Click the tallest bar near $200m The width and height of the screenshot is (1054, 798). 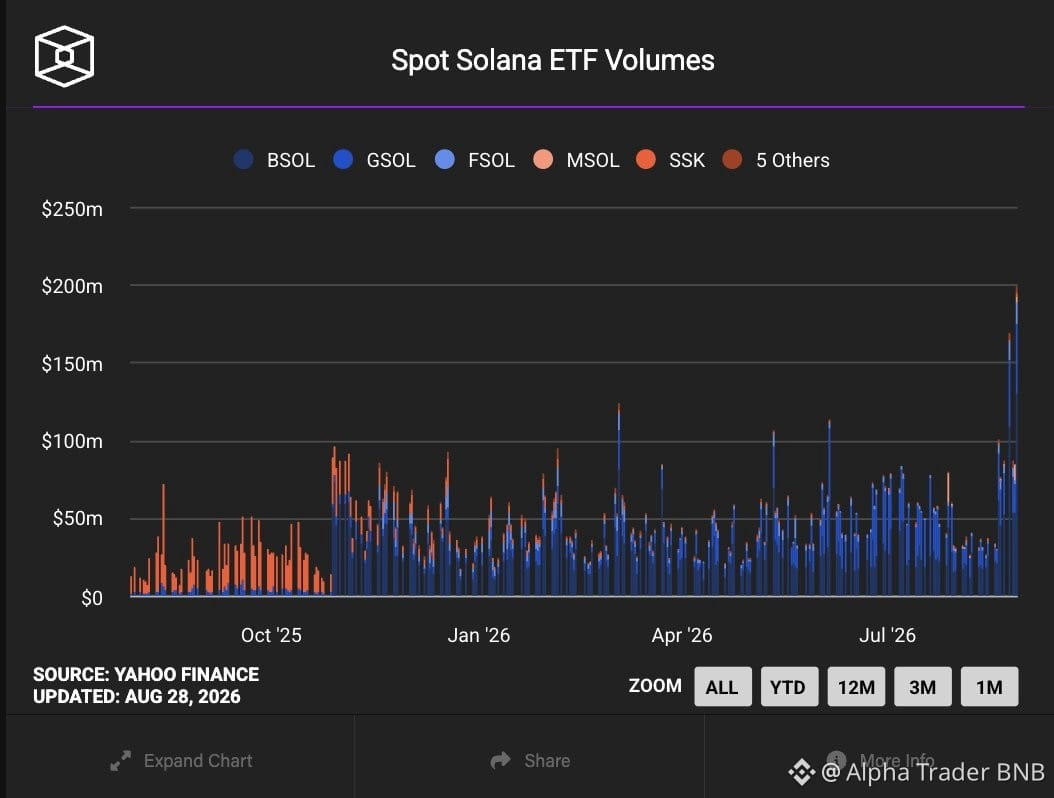pos(1016,440)
